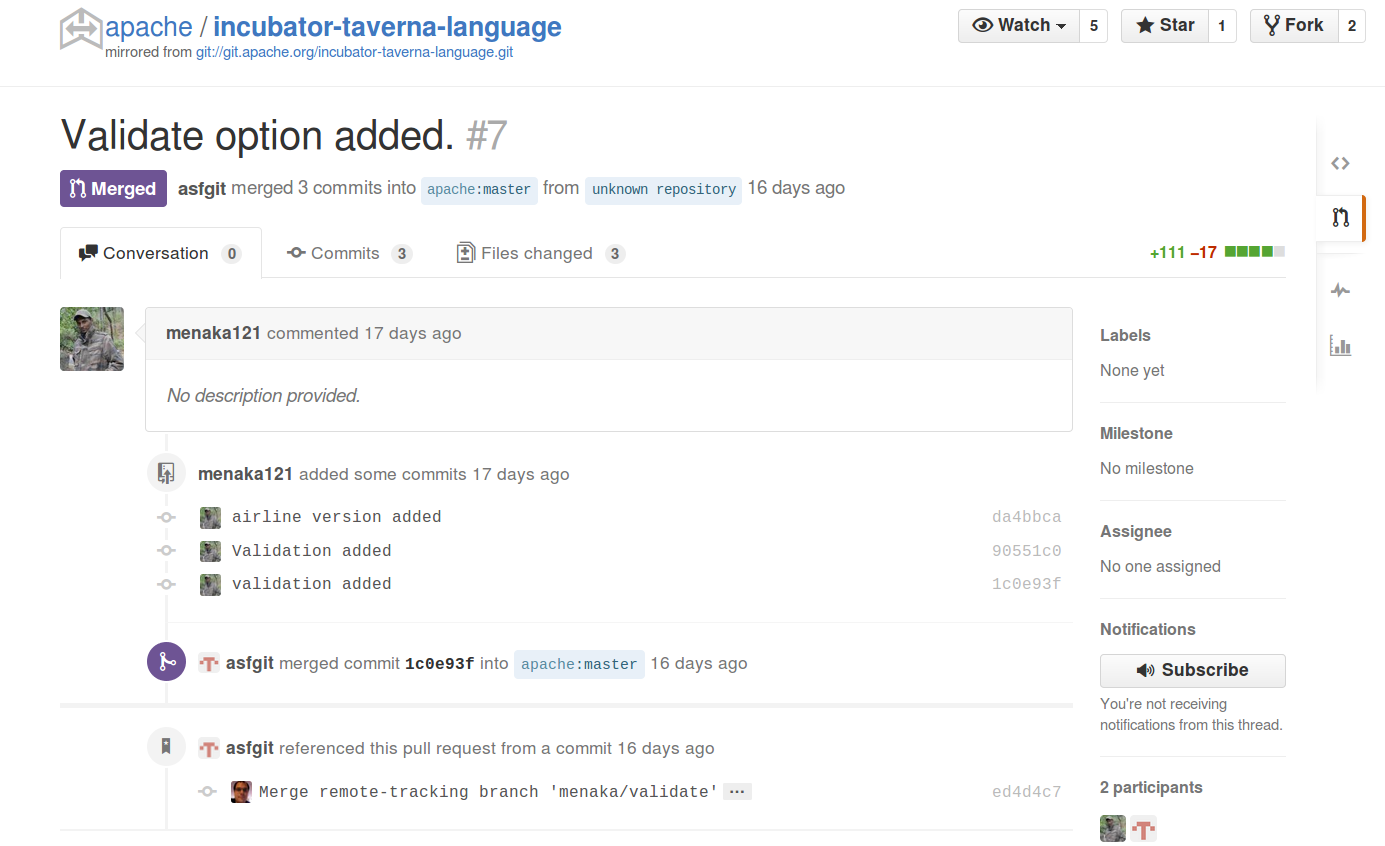Open the Code sidebar icon
Screen dimensions: 1385x846
(x=1340, y=163)
